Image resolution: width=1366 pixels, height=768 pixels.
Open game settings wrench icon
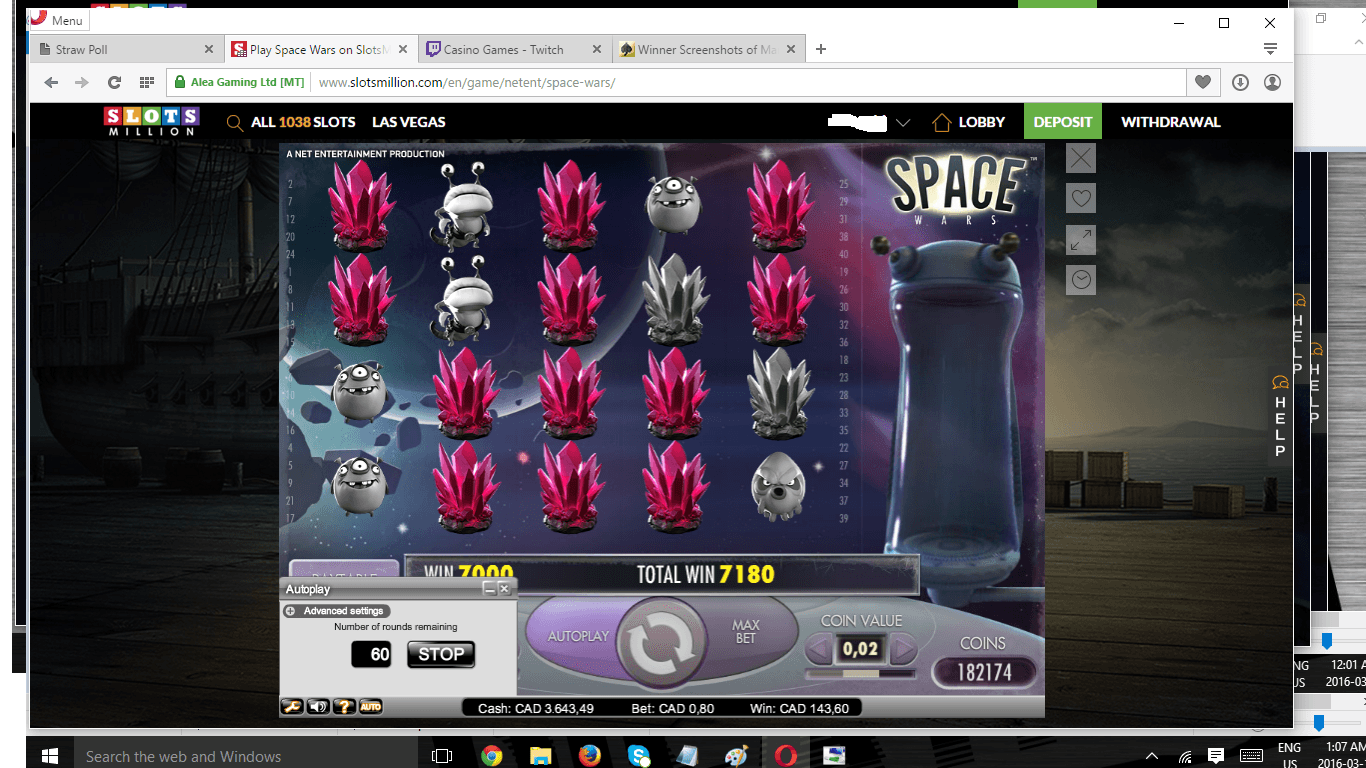pos(292,707)
